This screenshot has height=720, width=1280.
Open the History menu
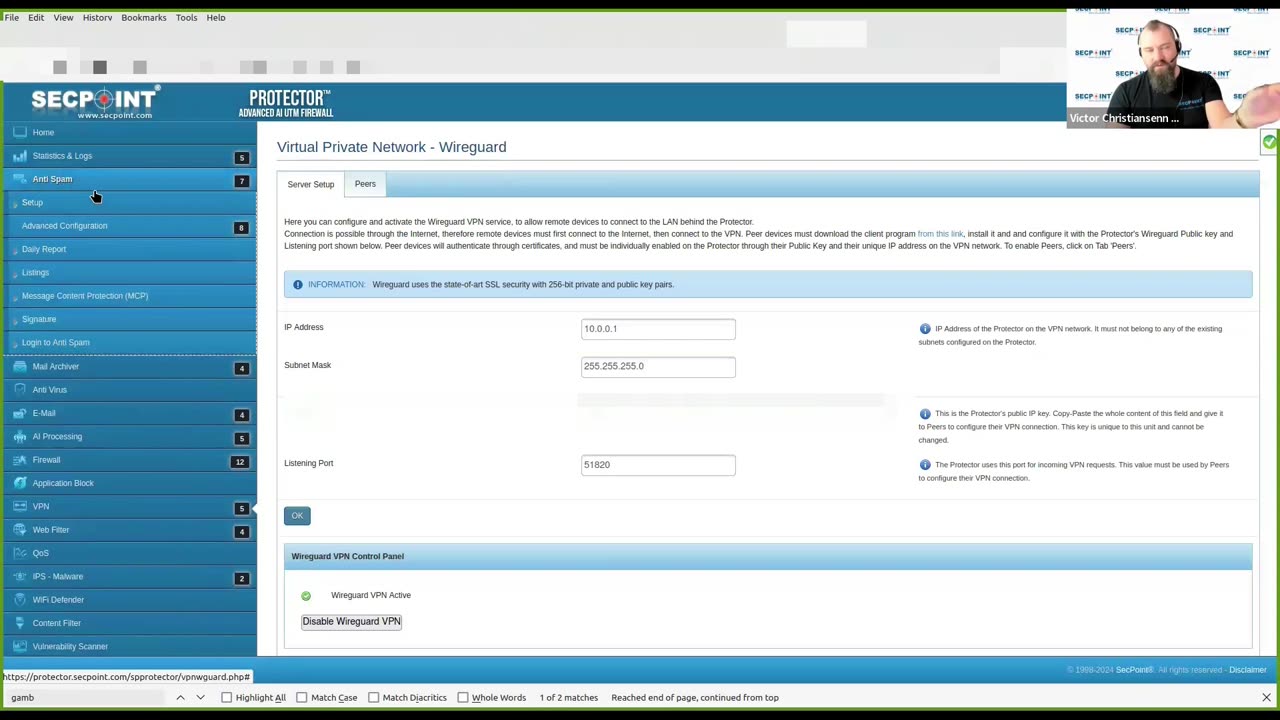(97, 17)
